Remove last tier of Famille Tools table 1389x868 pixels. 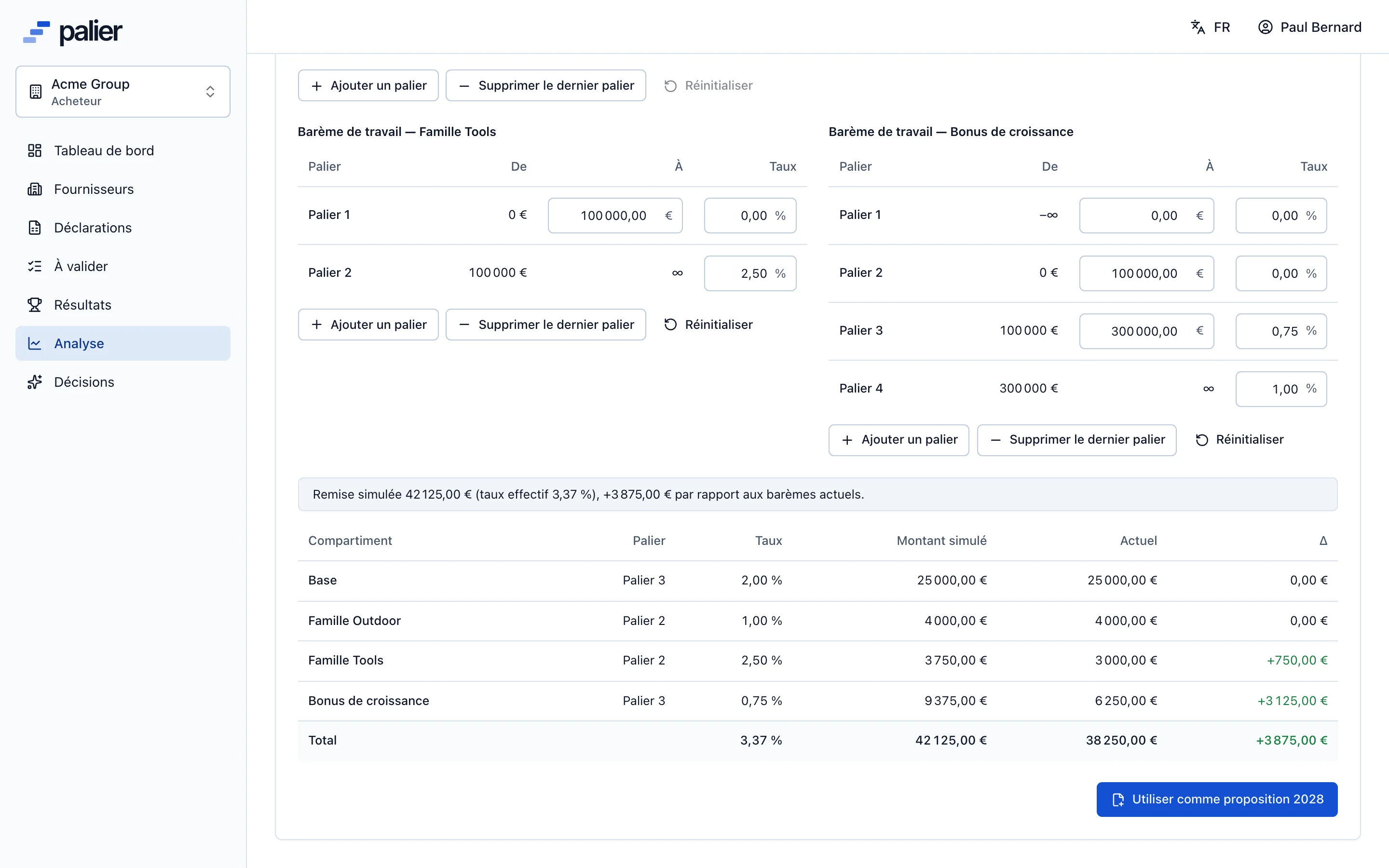545,325
